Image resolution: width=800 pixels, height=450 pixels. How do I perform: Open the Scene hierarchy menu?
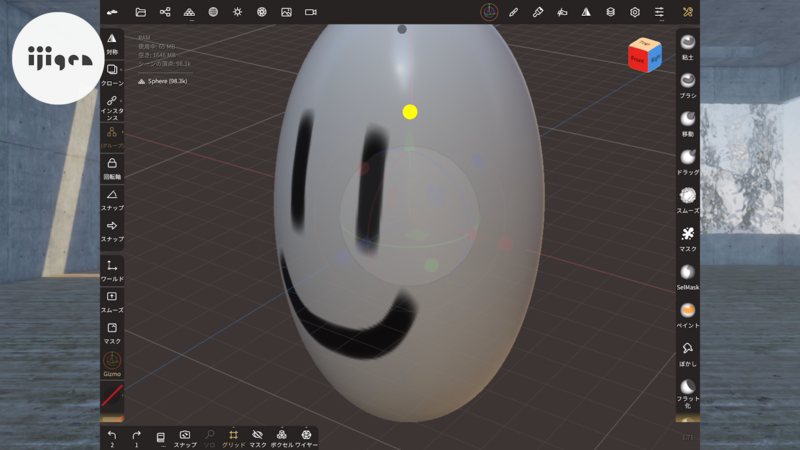point(165,12)
